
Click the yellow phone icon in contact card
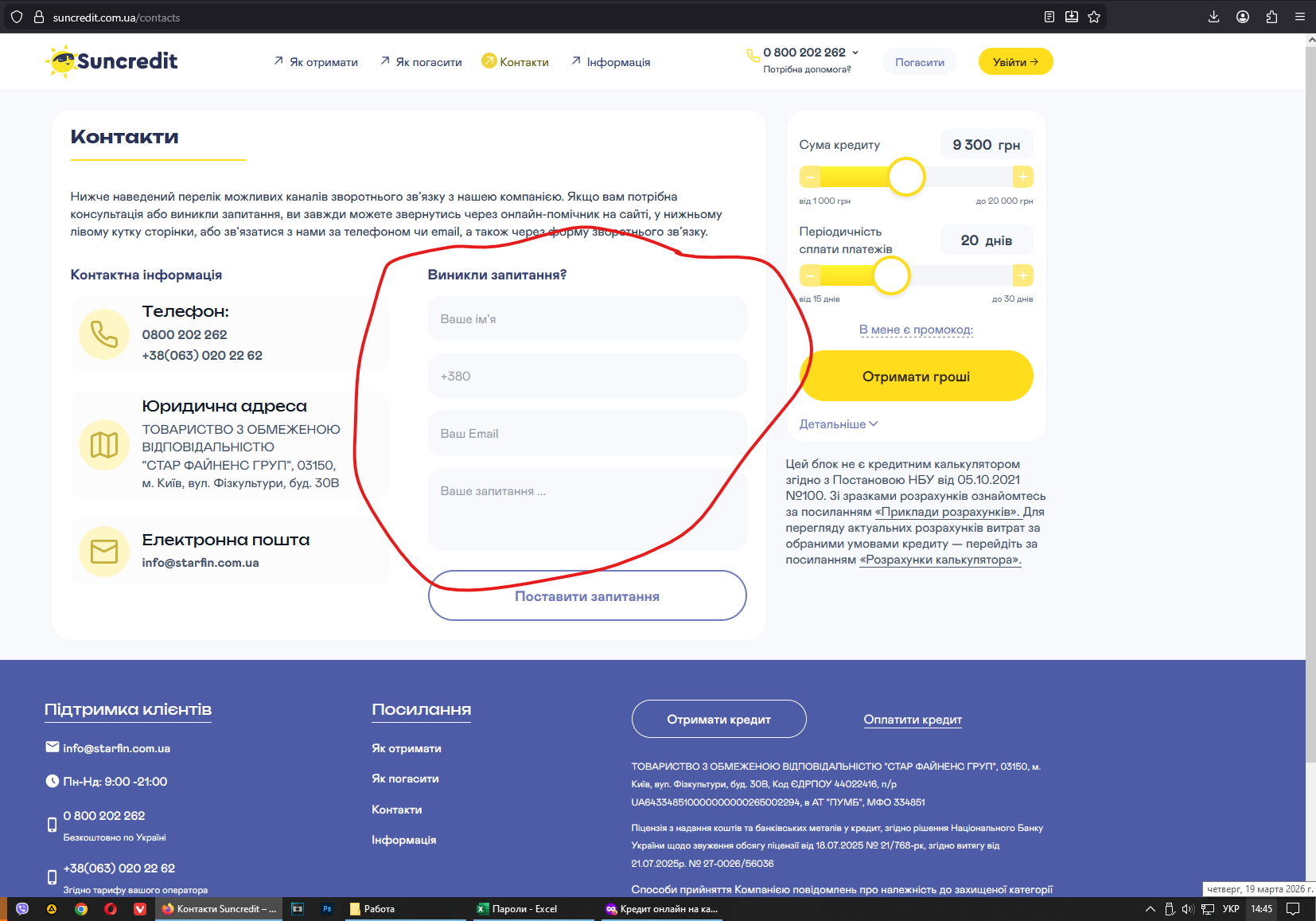104,334
